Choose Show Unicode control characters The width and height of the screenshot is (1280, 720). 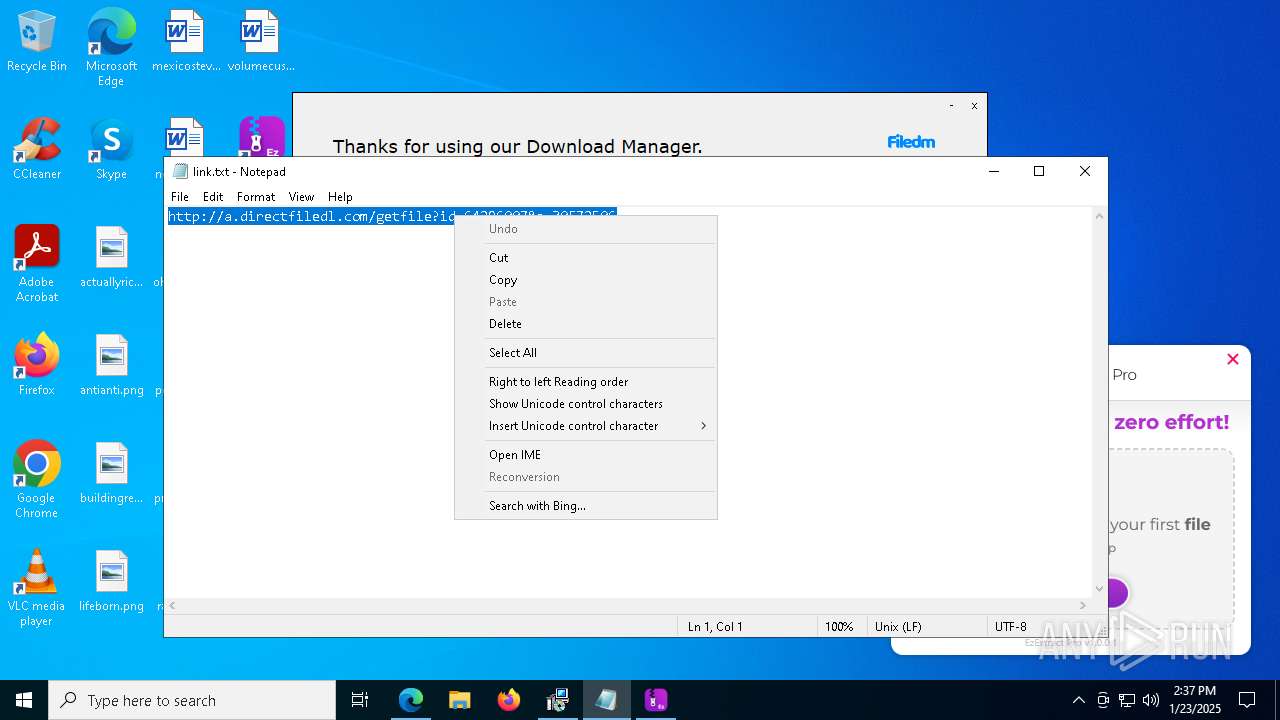586,404
